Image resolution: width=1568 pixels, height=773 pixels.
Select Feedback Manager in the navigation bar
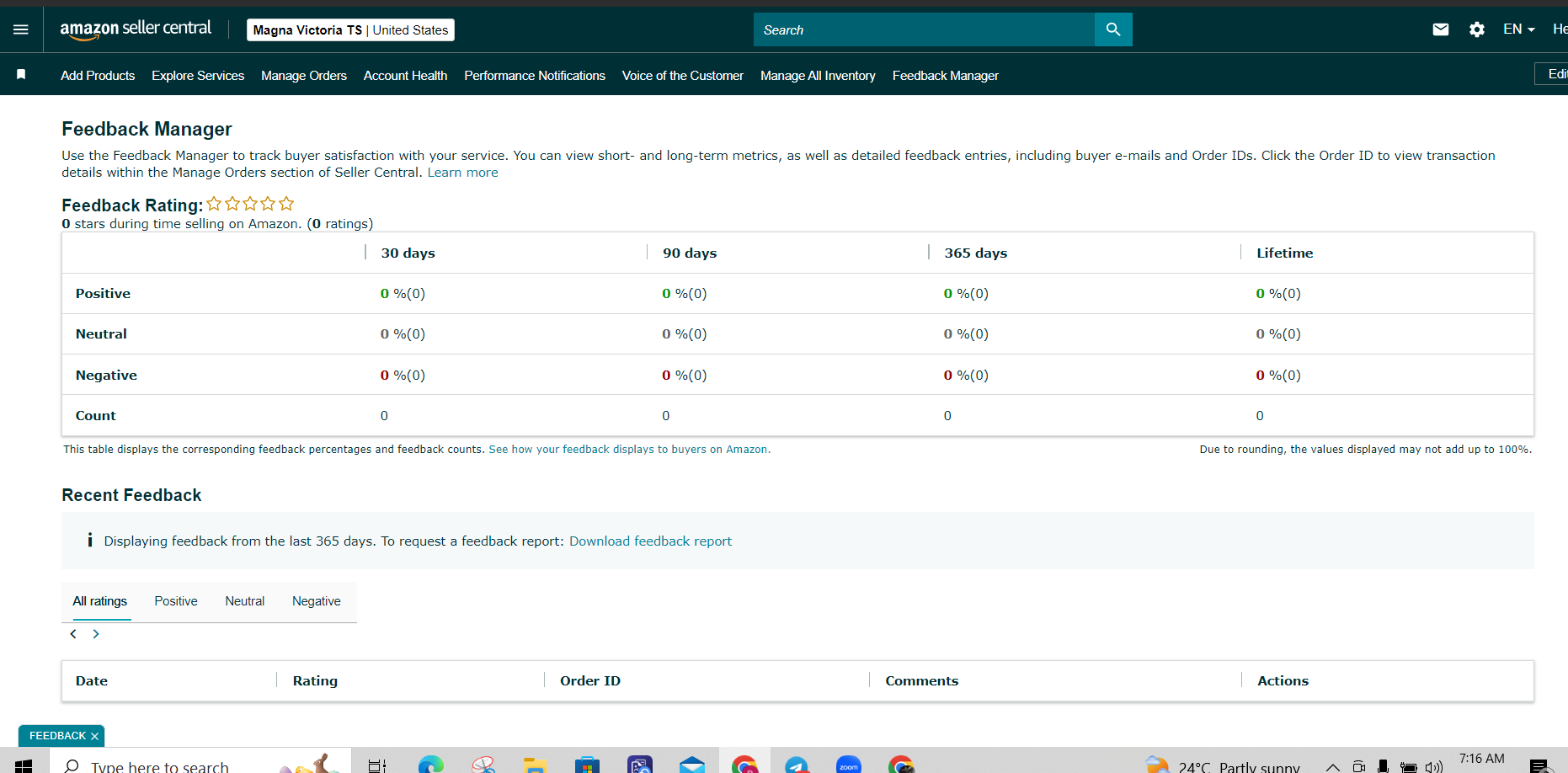(946, 76)
